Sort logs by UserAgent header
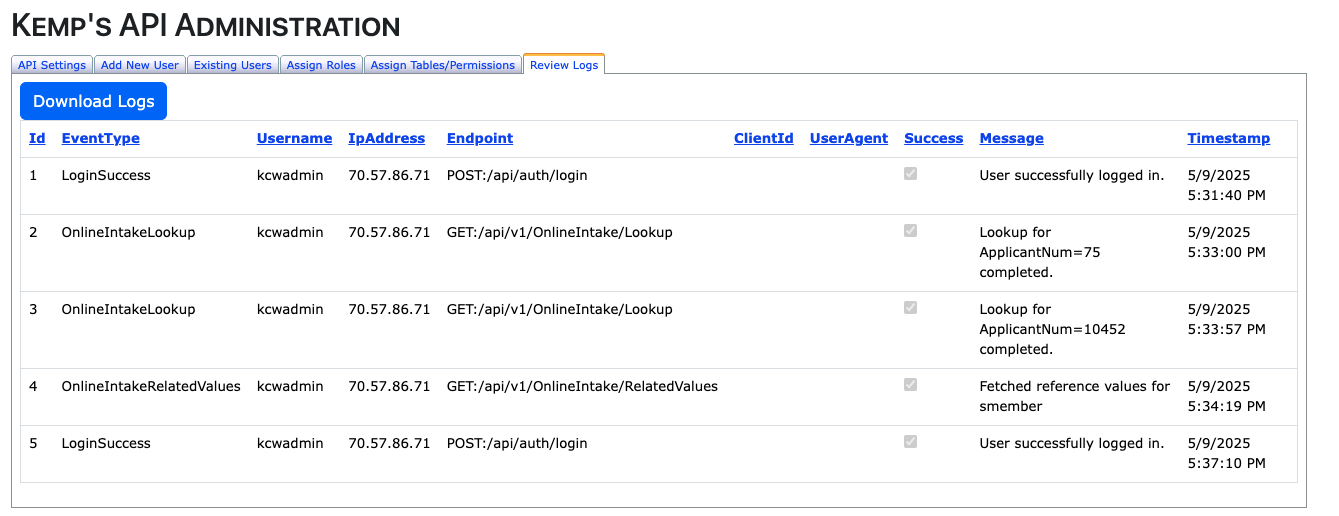 [848, 139]
